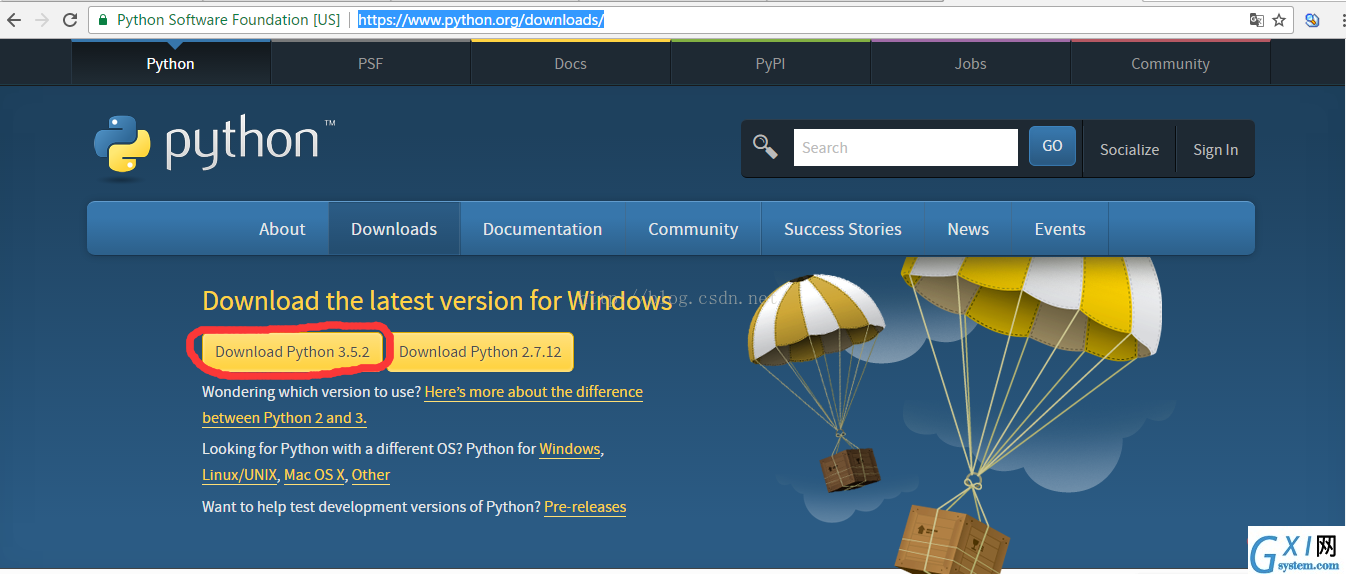Open the Success Stories menu

click(842, 229)
